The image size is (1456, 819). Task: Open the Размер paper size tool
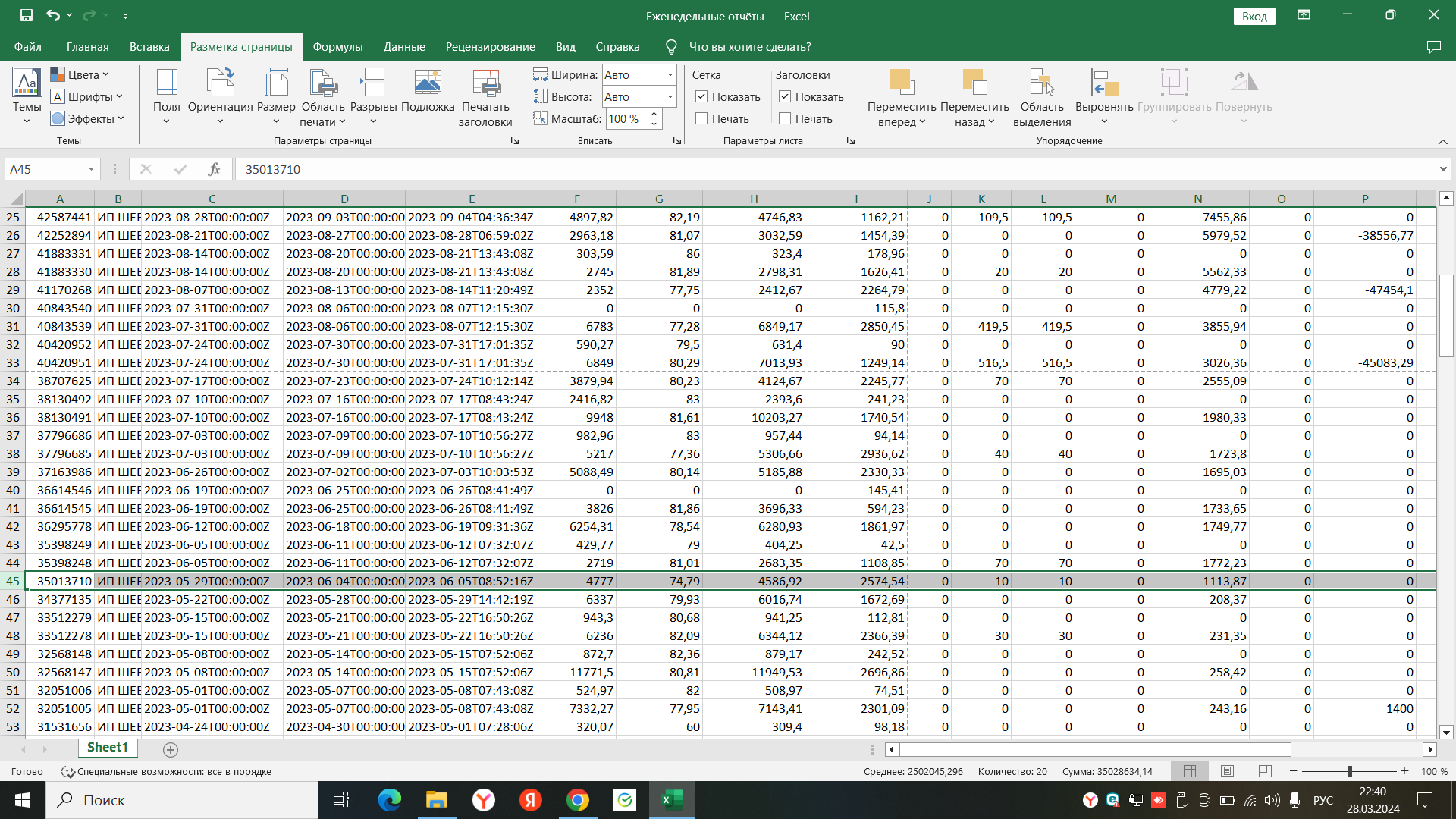[x=276, y=96]
